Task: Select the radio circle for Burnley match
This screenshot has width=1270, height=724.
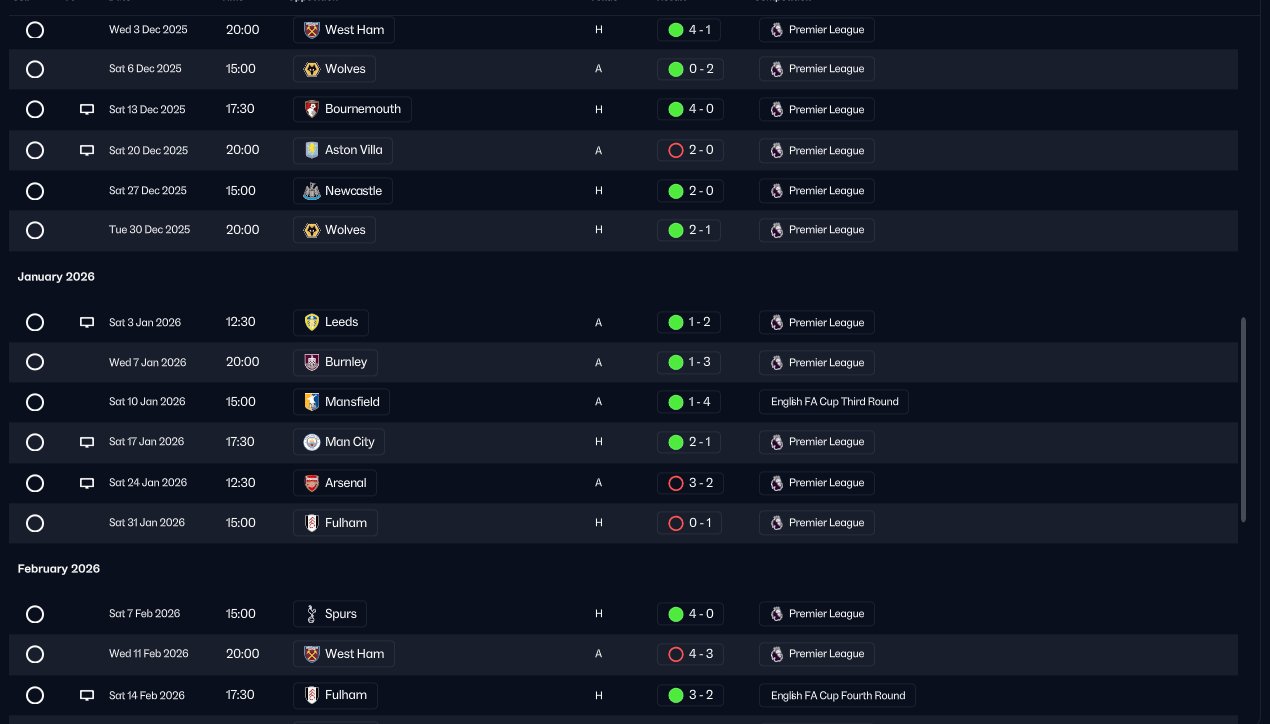Action: tap(35, 362)
